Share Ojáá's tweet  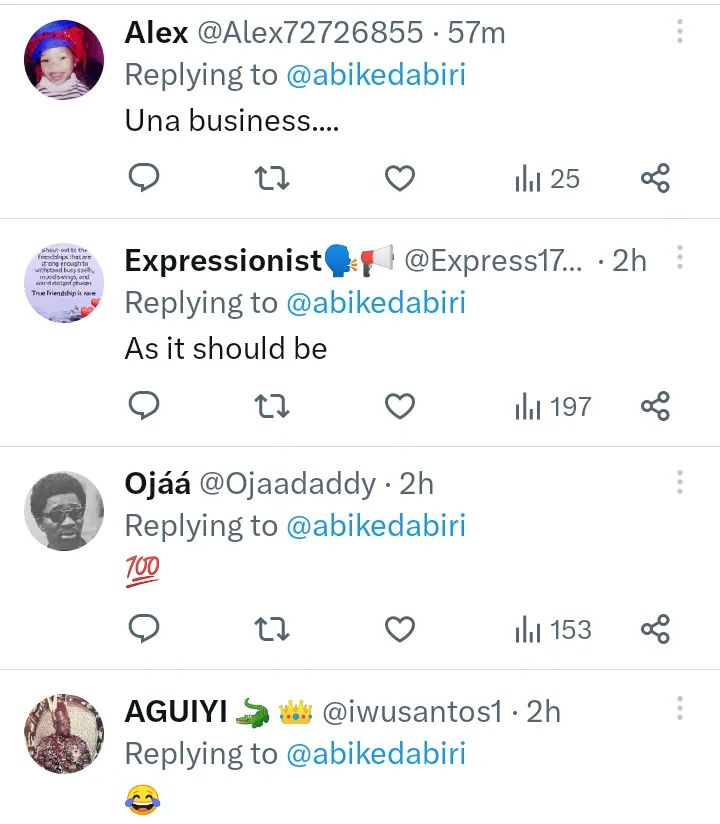655,630
